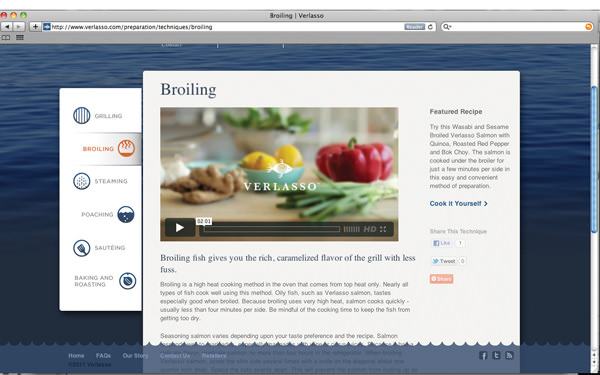Click Cook It Yourself link

coord(458,204)
